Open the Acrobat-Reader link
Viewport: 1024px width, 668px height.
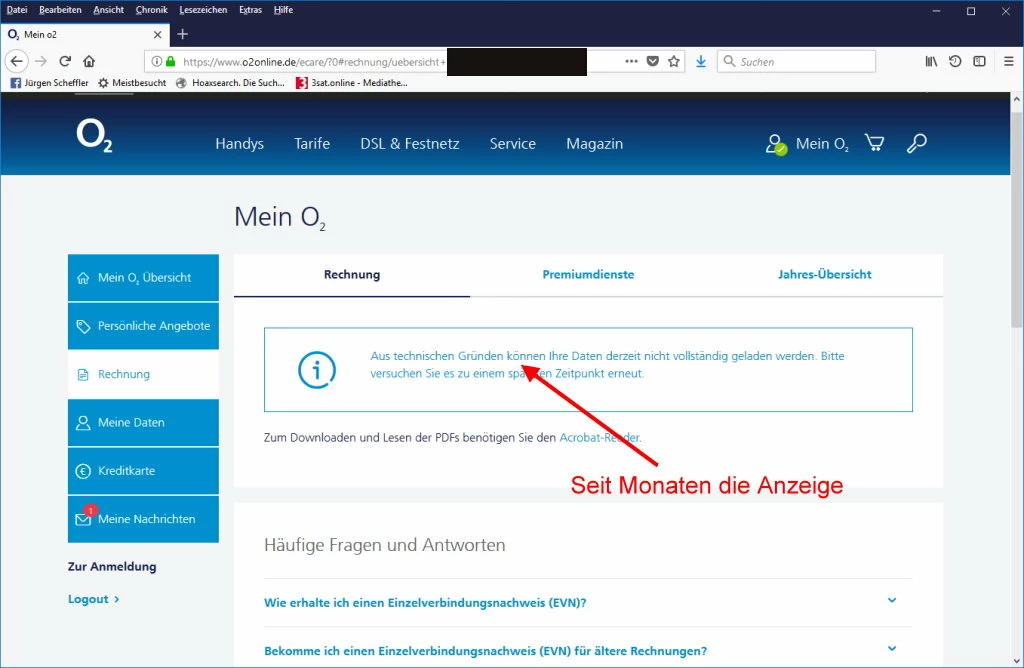click(600, 437)
